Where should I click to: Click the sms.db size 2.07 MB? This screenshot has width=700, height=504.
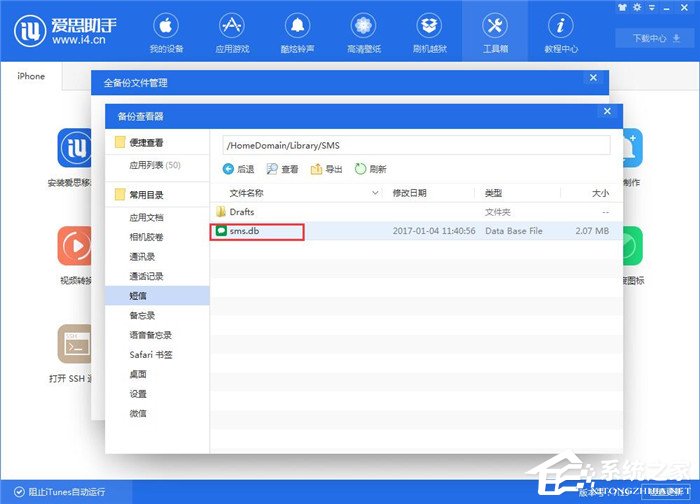click(592, 231)
